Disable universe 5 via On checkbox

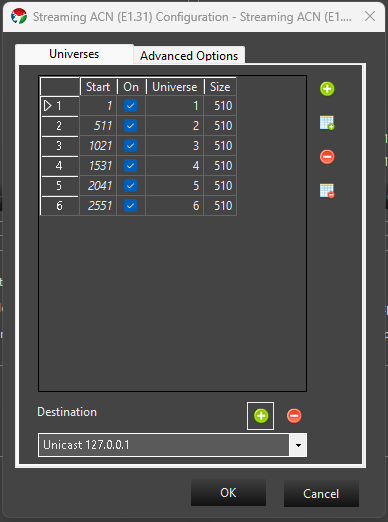pos(131,186)
